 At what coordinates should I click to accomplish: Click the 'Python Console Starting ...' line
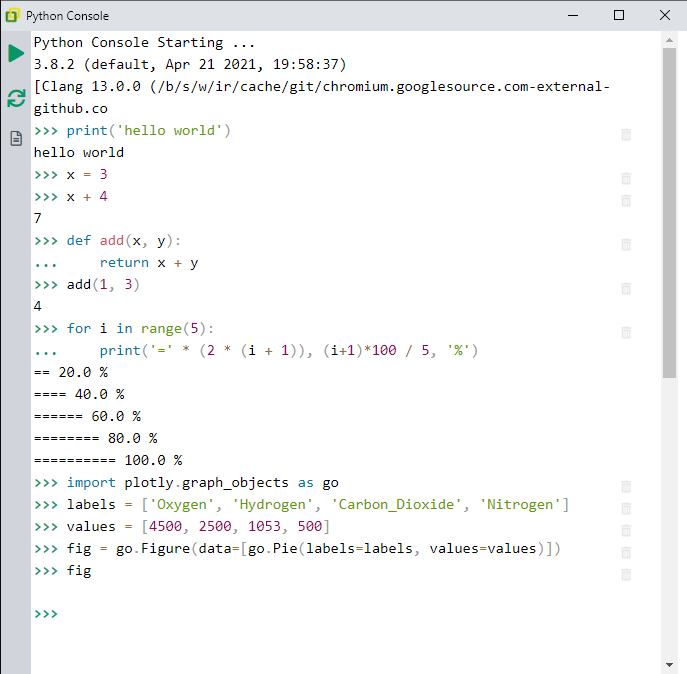pos(144,43)
